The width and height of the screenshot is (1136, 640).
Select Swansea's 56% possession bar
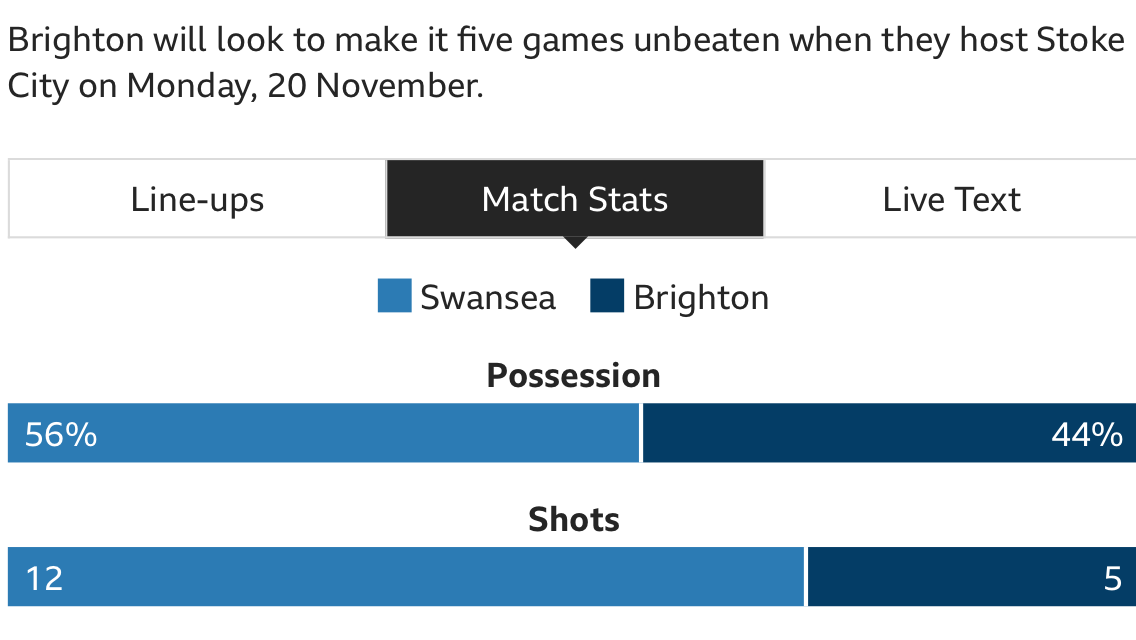(x=324, y=433)
